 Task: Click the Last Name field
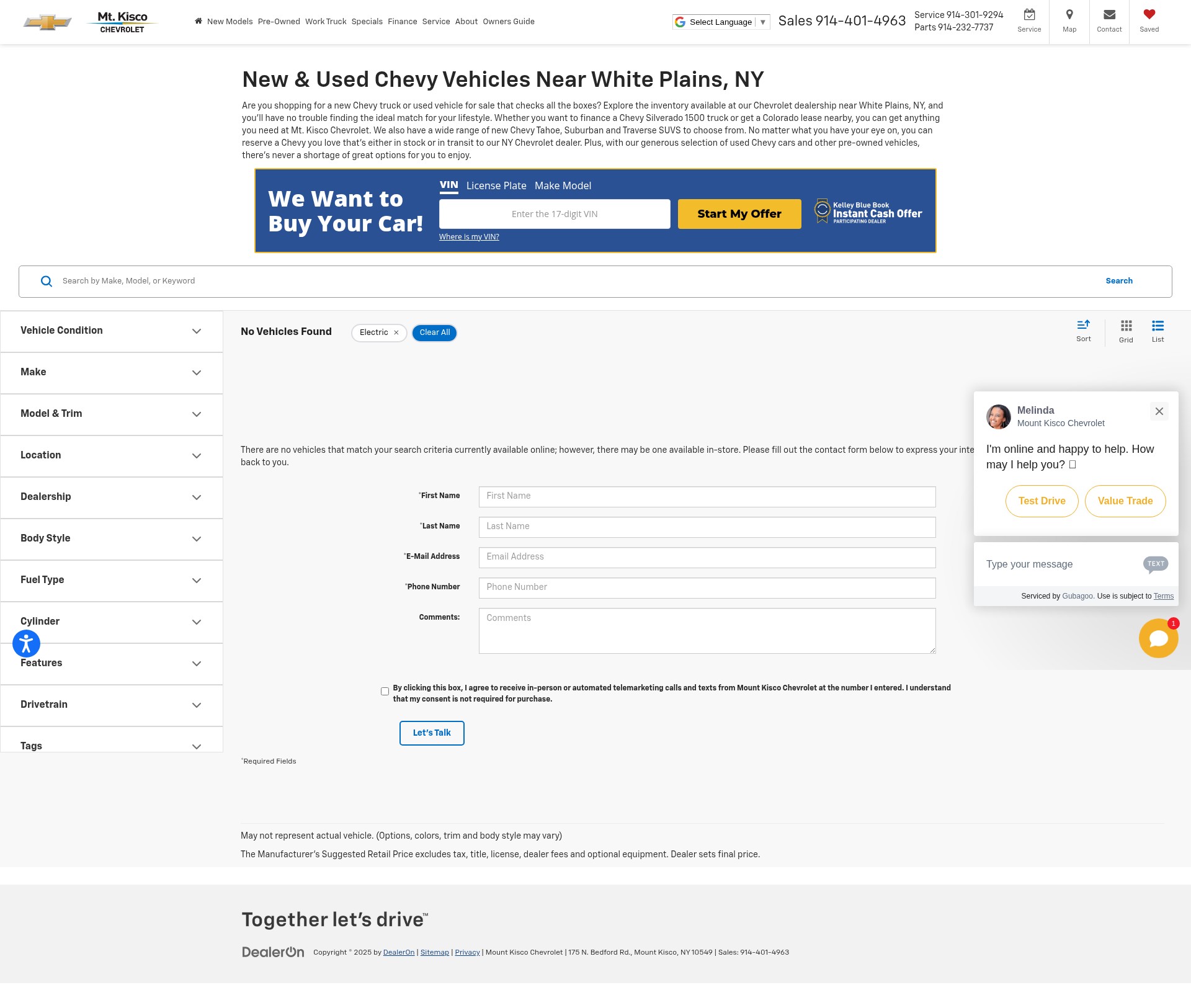(707, 527)
